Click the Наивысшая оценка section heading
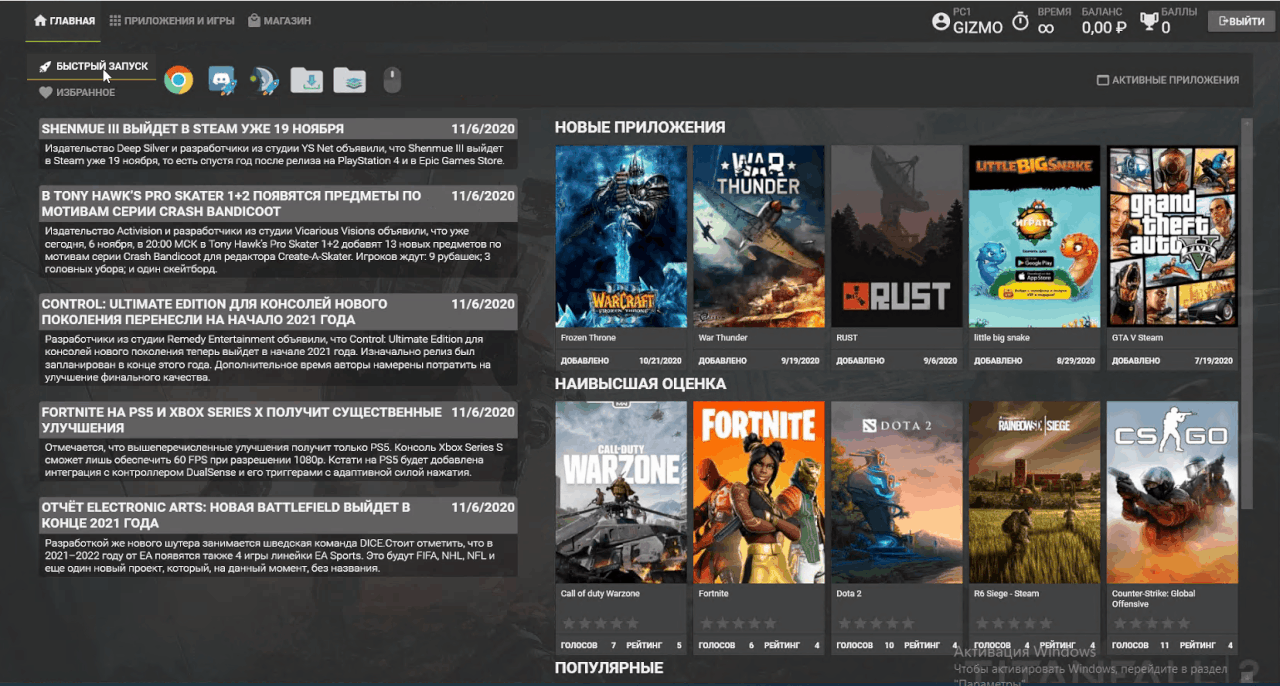 (640, 384)
